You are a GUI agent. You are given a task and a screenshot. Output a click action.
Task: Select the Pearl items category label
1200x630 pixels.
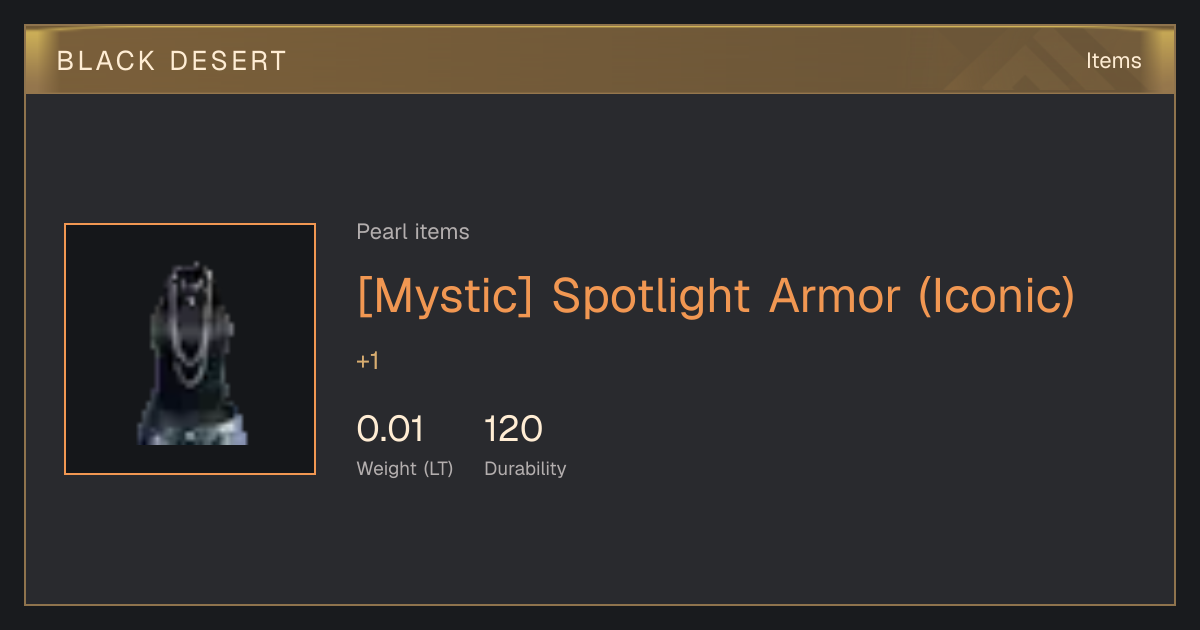tap(413, 232)
